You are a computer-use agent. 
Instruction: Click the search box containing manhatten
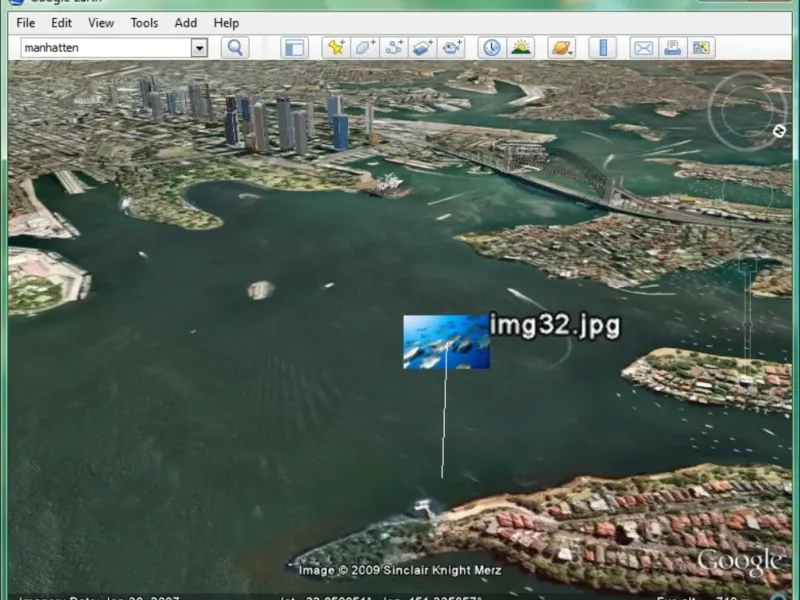[106, 48]
